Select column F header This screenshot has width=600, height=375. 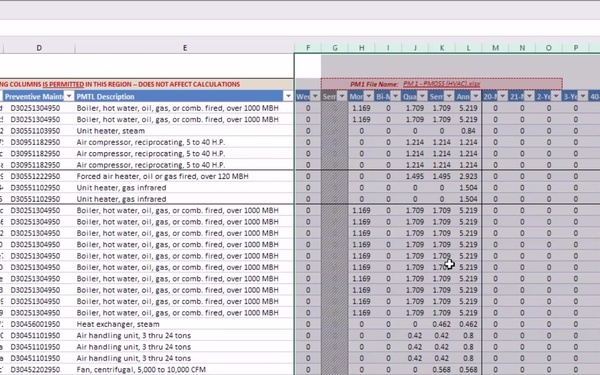click(308, 48)
